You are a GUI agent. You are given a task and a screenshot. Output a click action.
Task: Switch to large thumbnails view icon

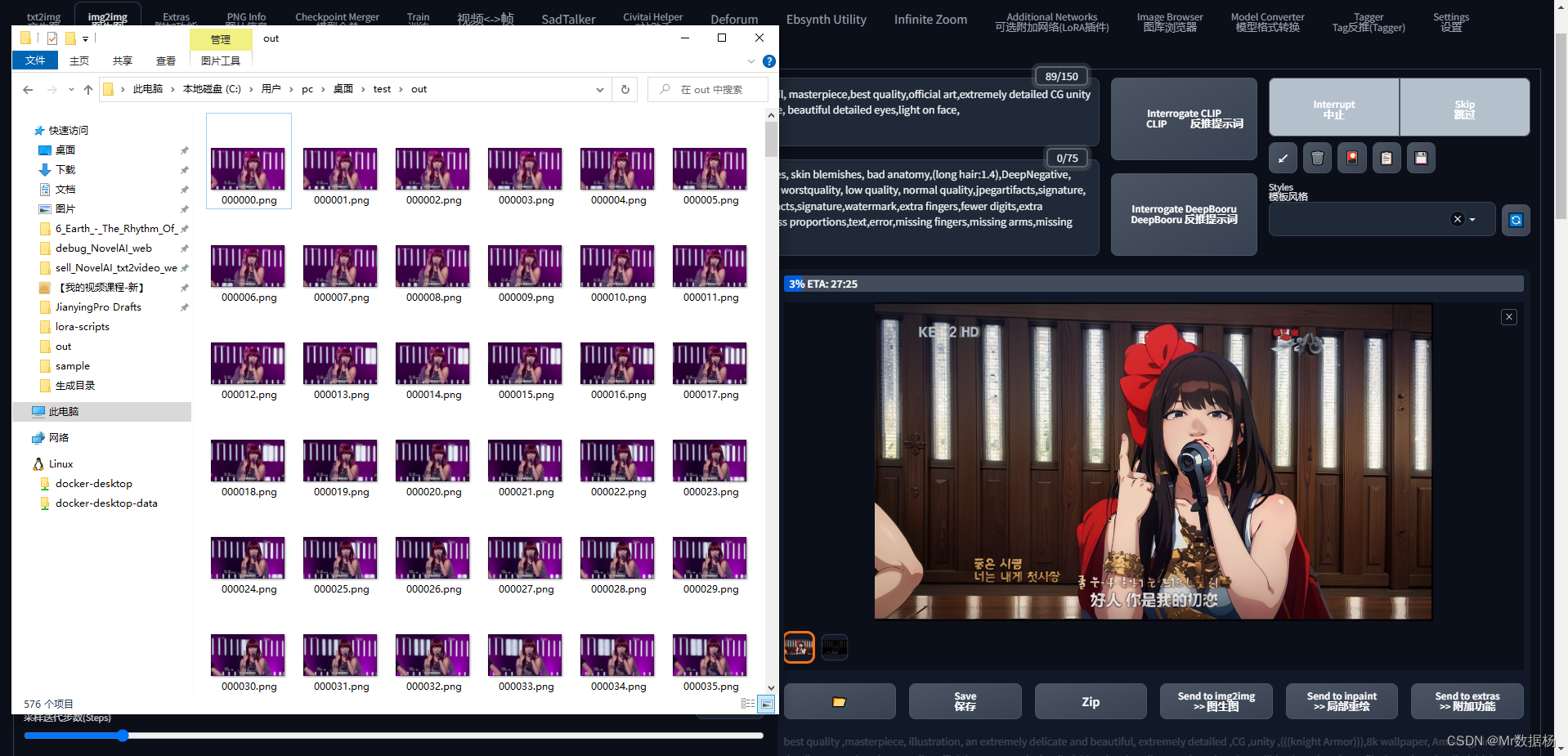(766, 704)
